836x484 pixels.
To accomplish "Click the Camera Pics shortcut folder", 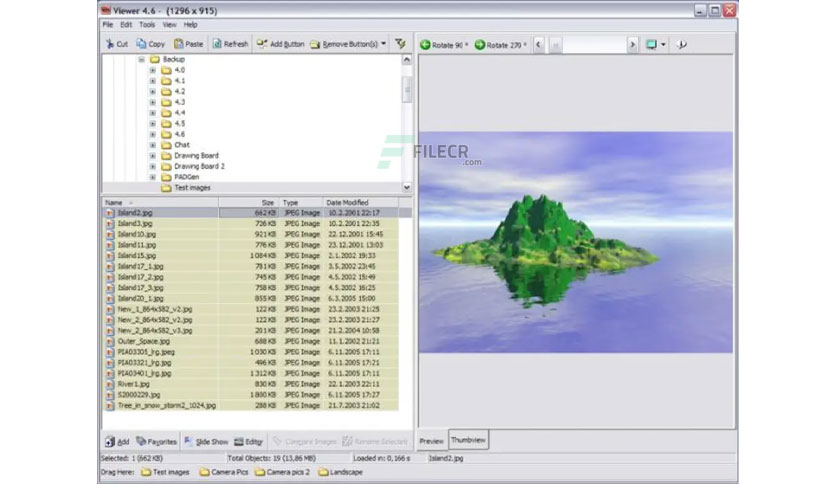I will pos(224,472).
